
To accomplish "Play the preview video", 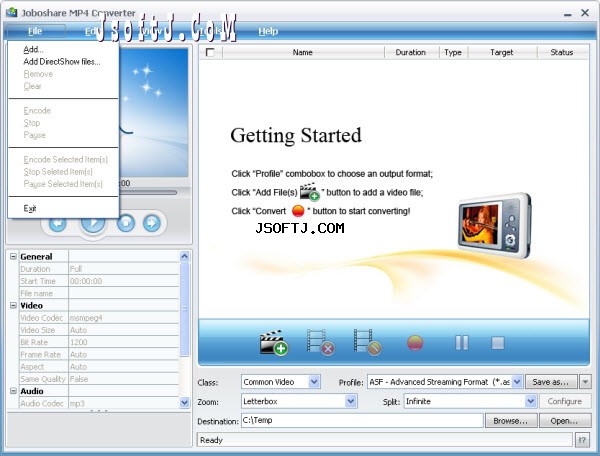I will coord(93,223).
